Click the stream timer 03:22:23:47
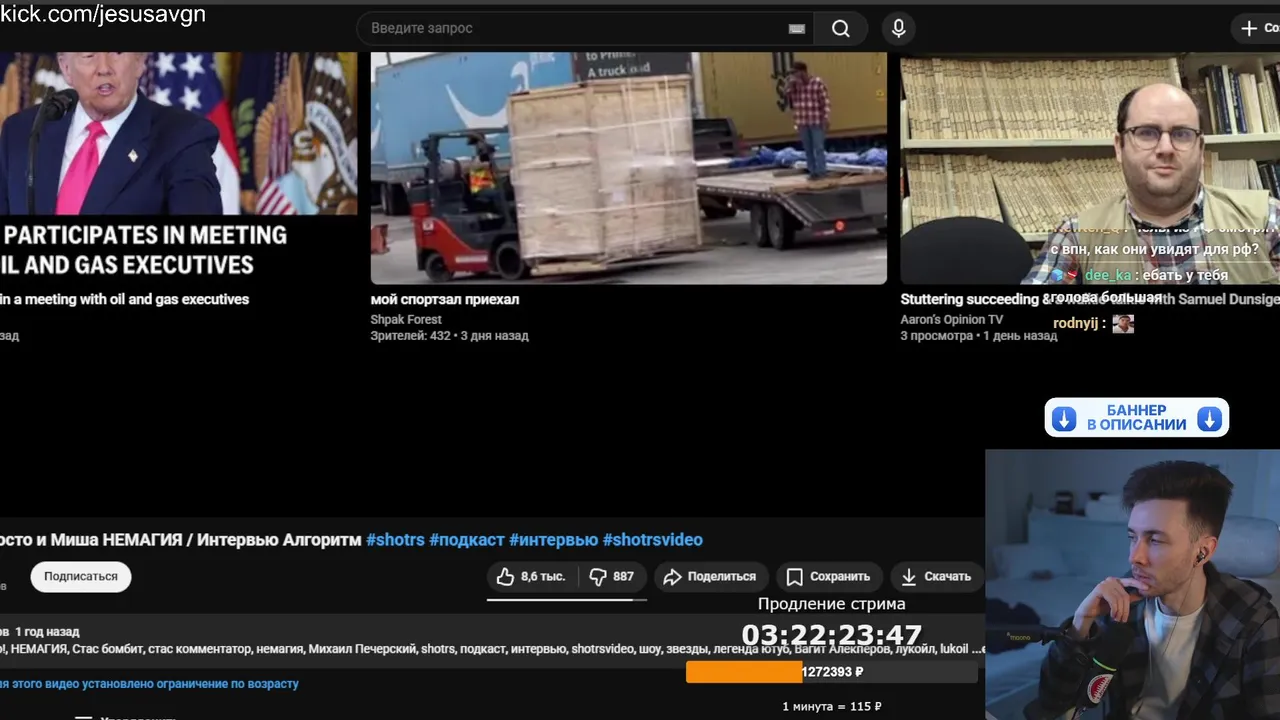Image resolution: width=1280 pixels, height=720 pixels. (x=832, y=636)
